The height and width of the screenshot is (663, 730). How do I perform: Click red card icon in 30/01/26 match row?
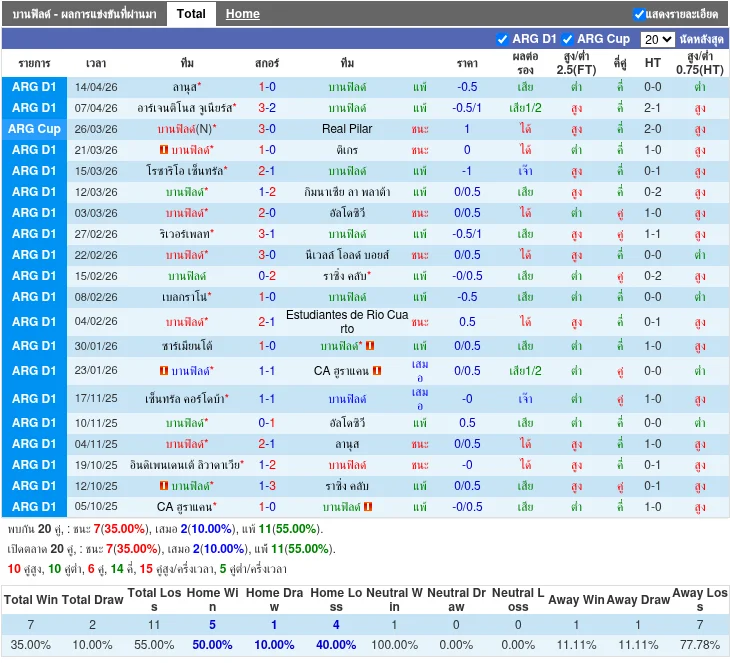(370, 346)
